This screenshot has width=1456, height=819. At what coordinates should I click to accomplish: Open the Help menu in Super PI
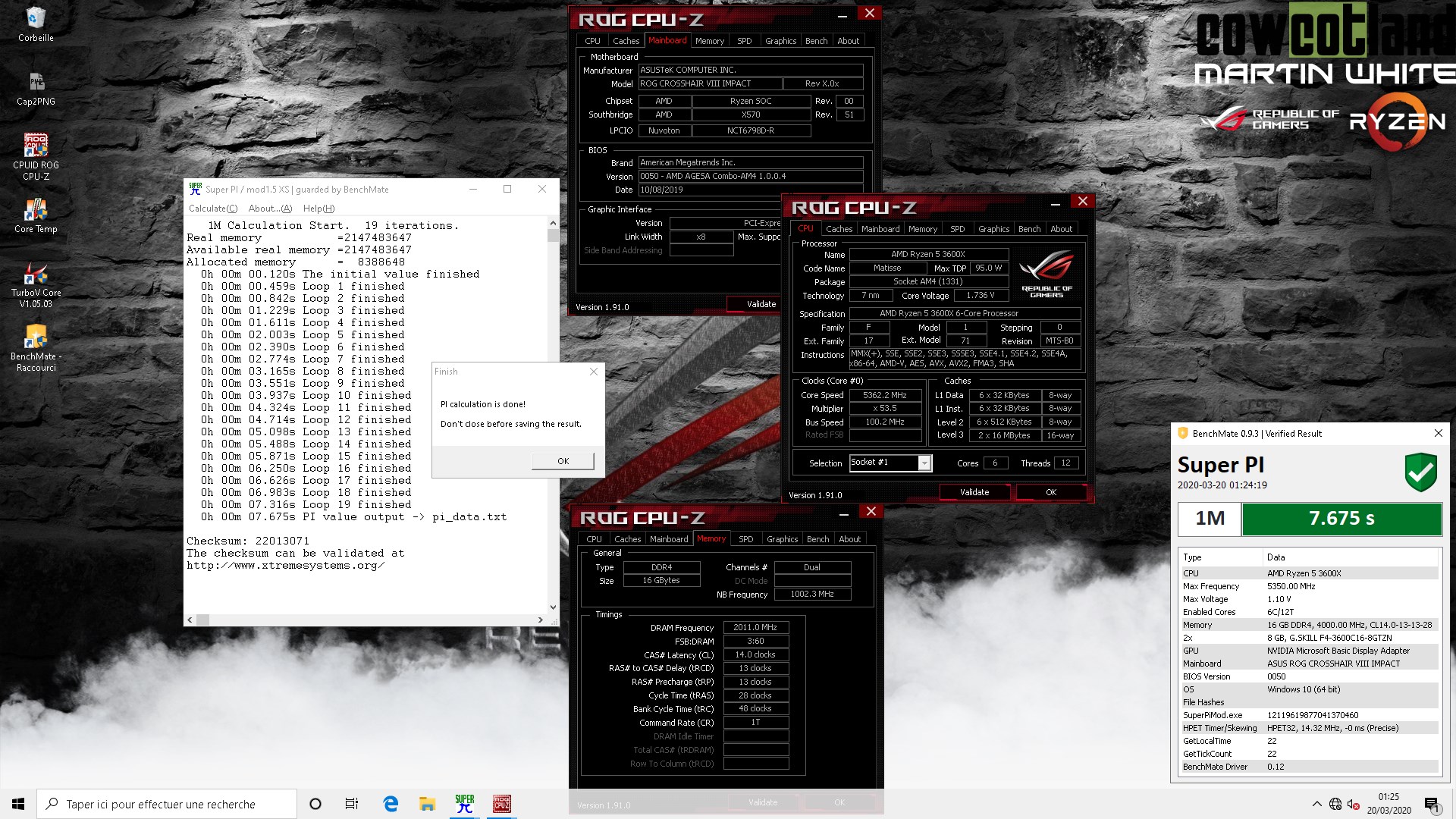(x=318, y=209)
